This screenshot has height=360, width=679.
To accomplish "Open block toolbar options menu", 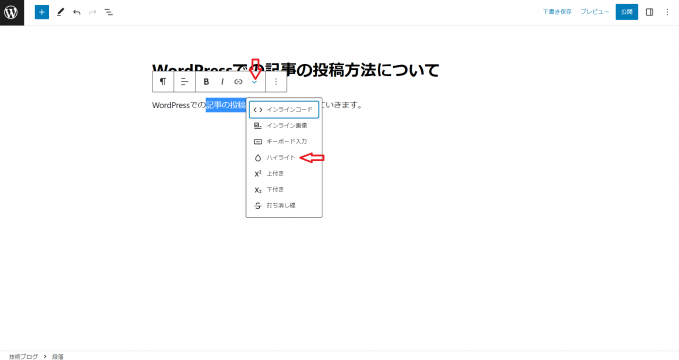I will pyautogui.click(x=276, y=81).
